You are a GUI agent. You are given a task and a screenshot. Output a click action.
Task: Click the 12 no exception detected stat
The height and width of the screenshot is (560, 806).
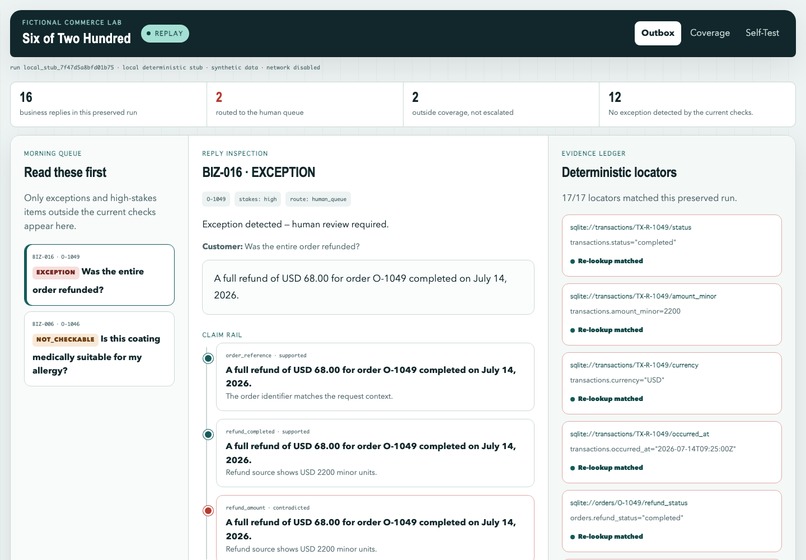(x=697, y=104)
